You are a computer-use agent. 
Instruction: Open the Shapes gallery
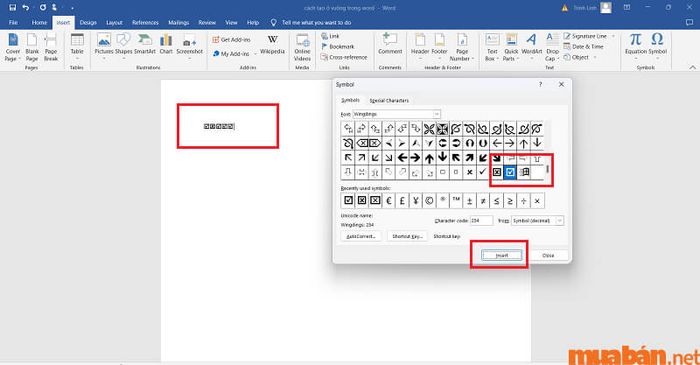[x=123, y=45]
